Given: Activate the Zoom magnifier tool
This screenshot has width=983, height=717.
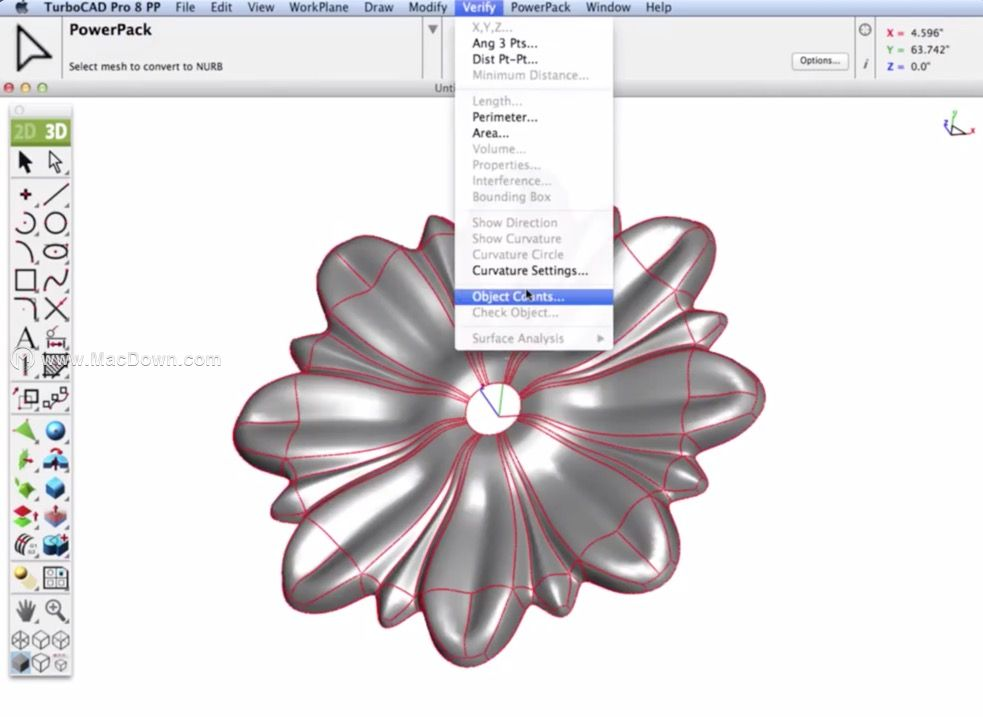Looking at the screenshot, I should (x=55, y=611).
